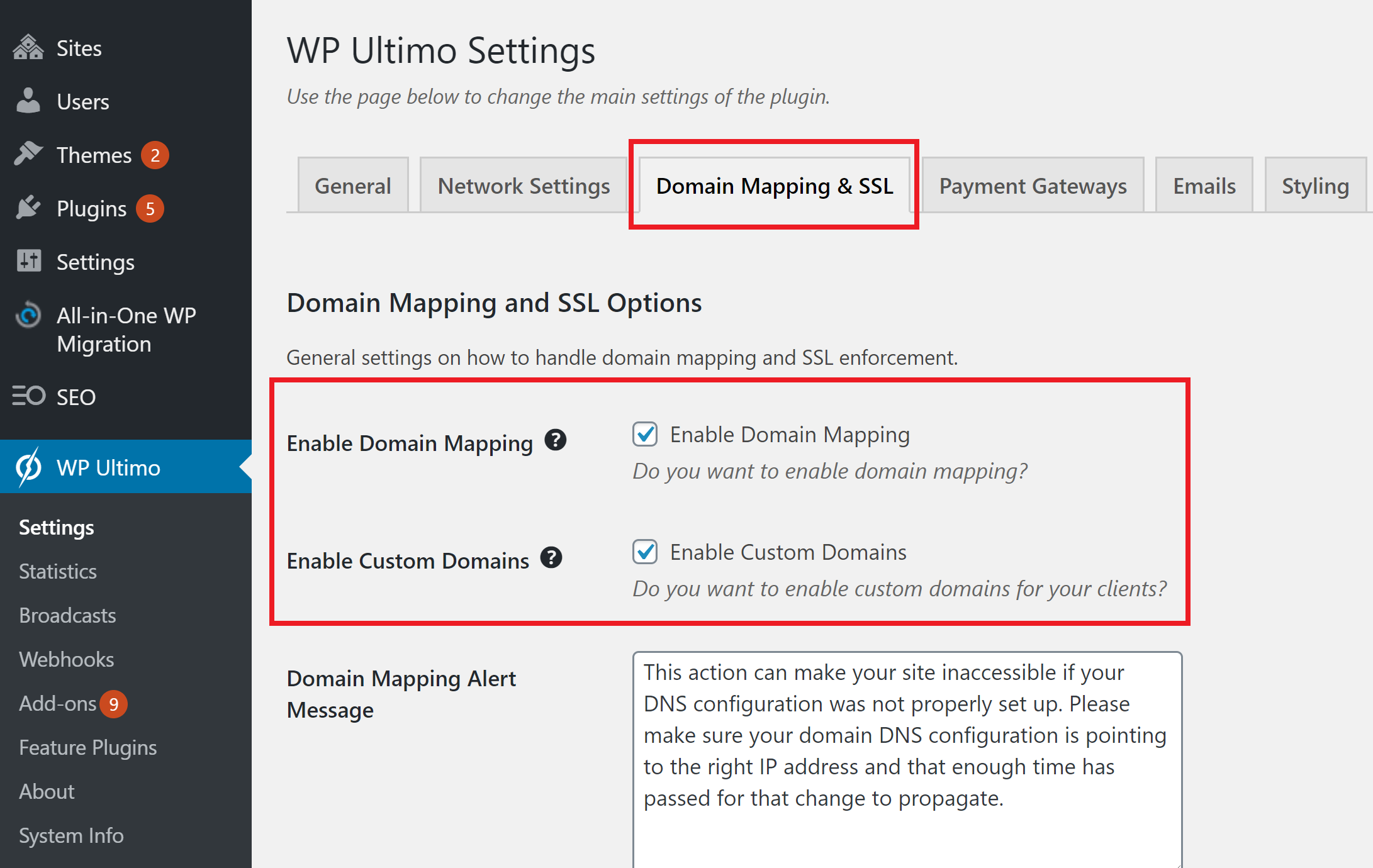
Task: Select the WP Ultimo menu item
Action: pyautogui.click(x=126, y=467)
